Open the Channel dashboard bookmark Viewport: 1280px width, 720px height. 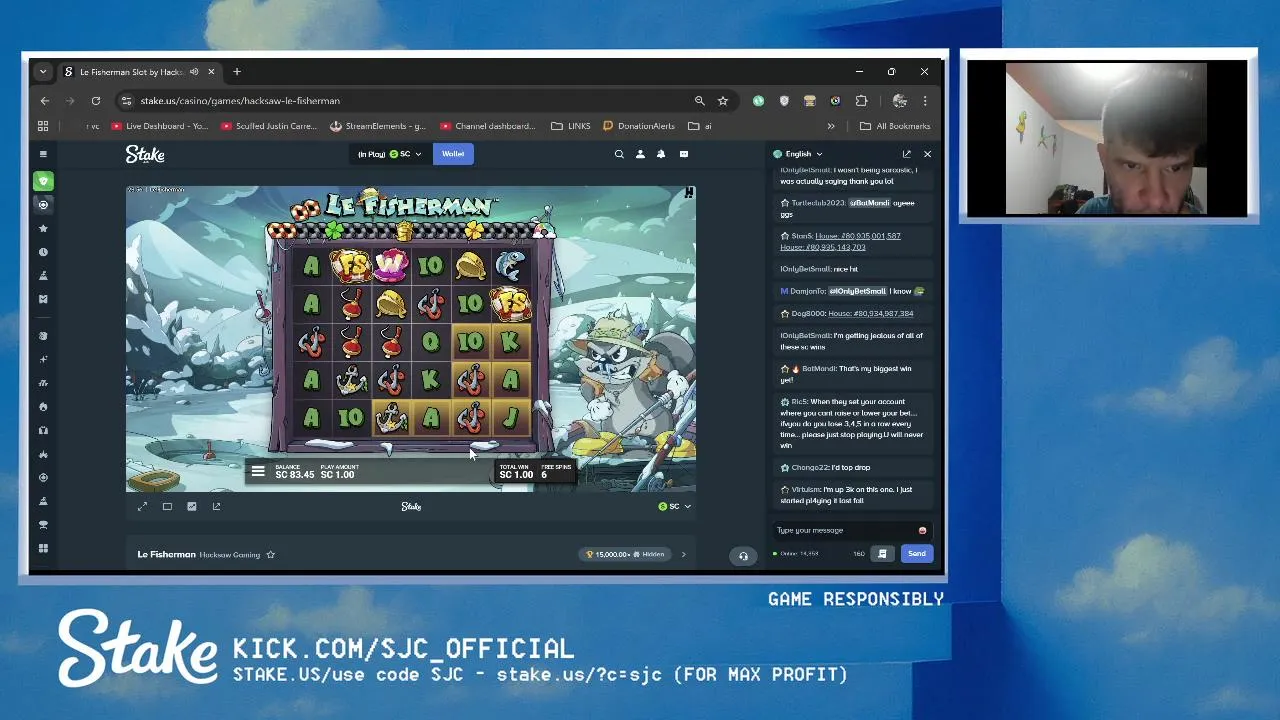(488, 126)
